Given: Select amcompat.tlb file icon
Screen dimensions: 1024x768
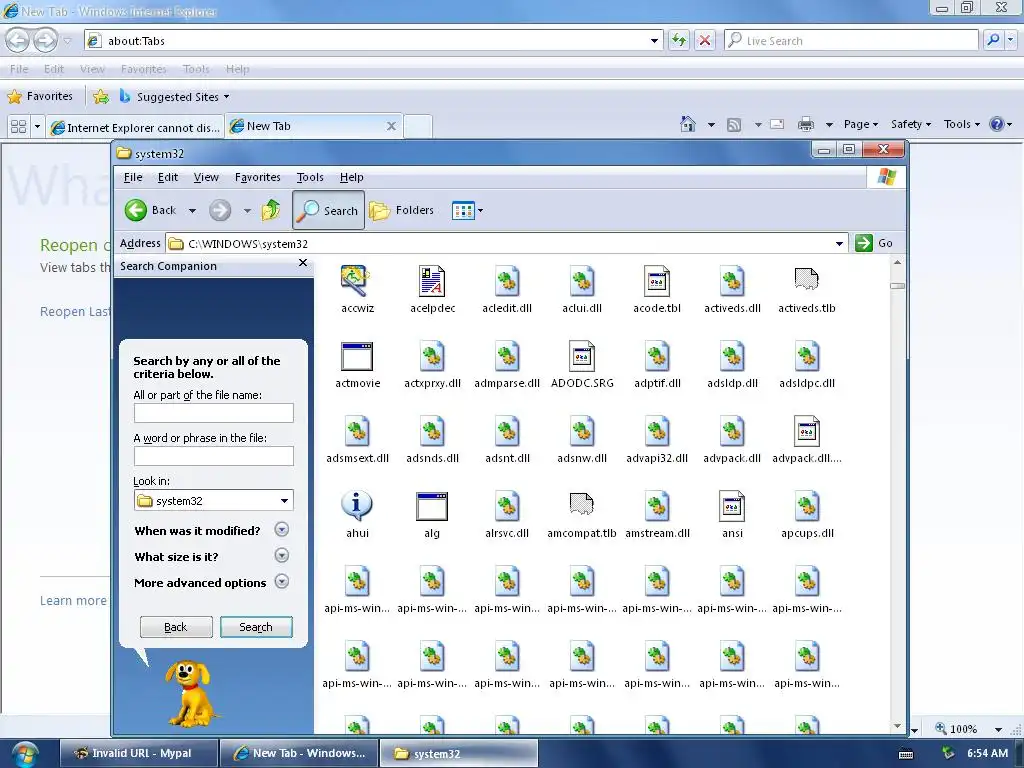Looking at the screenshot, I should click(x=581, y=504).
